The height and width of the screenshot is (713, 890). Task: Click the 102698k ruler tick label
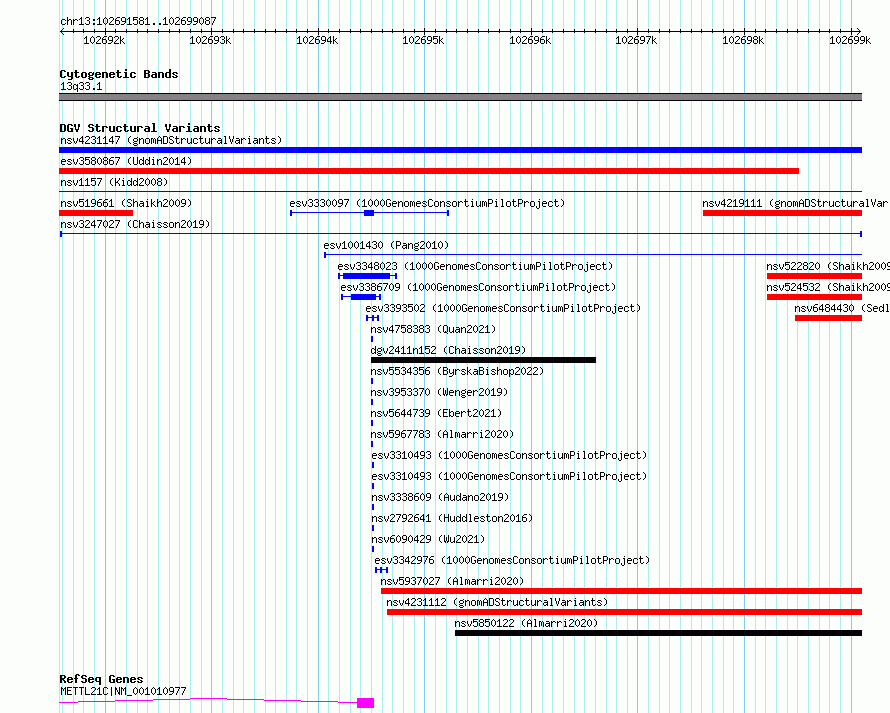coord(743,40)
